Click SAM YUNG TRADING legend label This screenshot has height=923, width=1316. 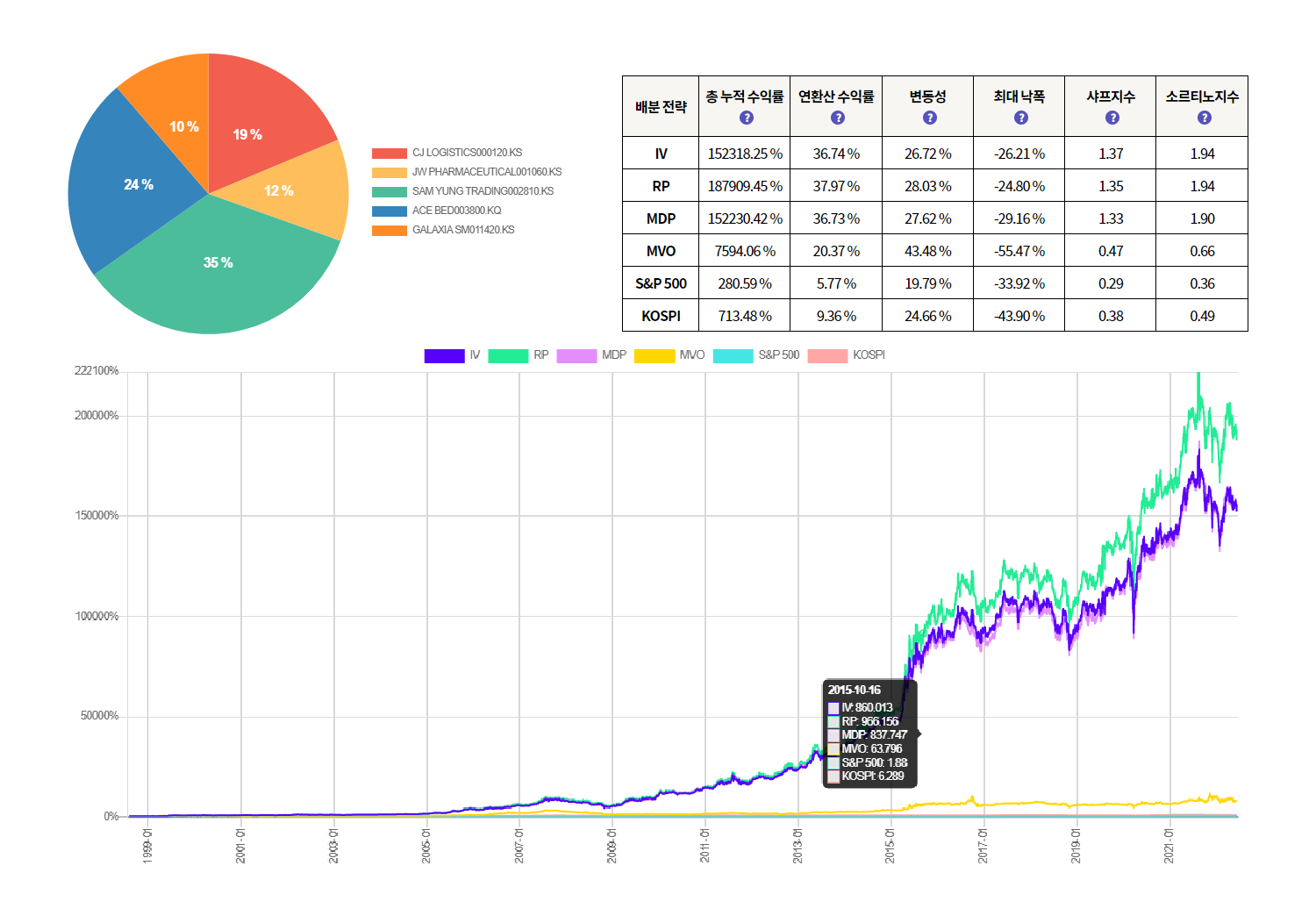(x=483, y=191)
